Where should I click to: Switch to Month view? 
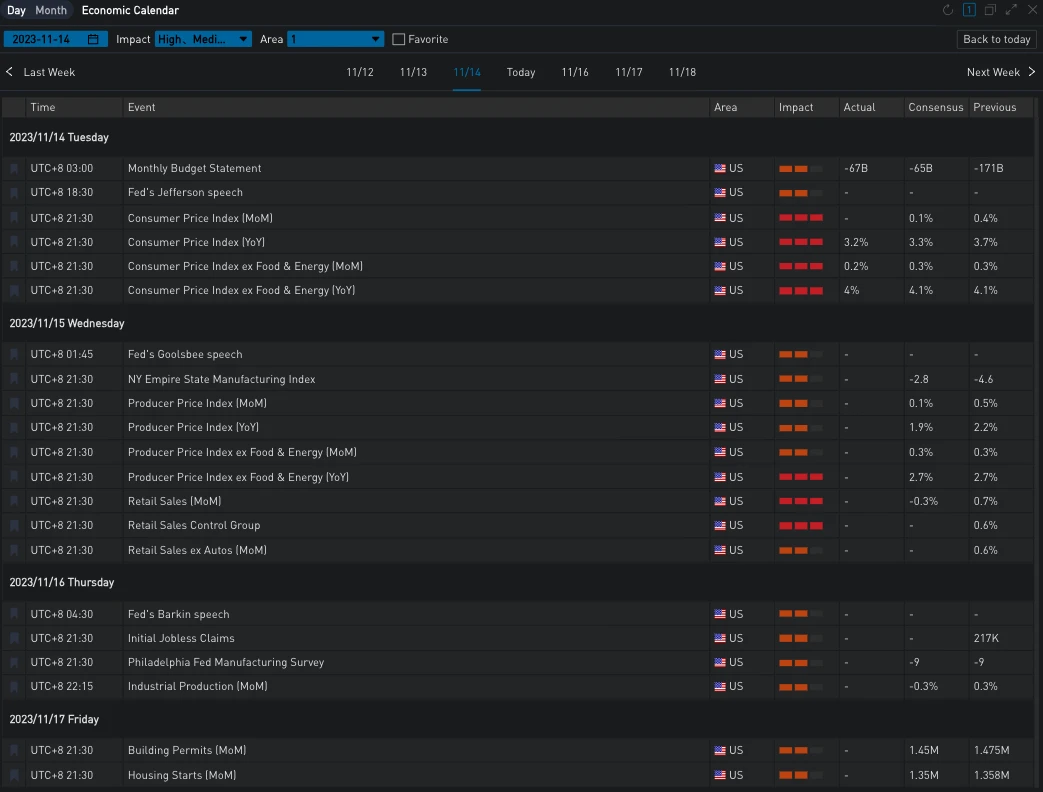coord(51,10)
